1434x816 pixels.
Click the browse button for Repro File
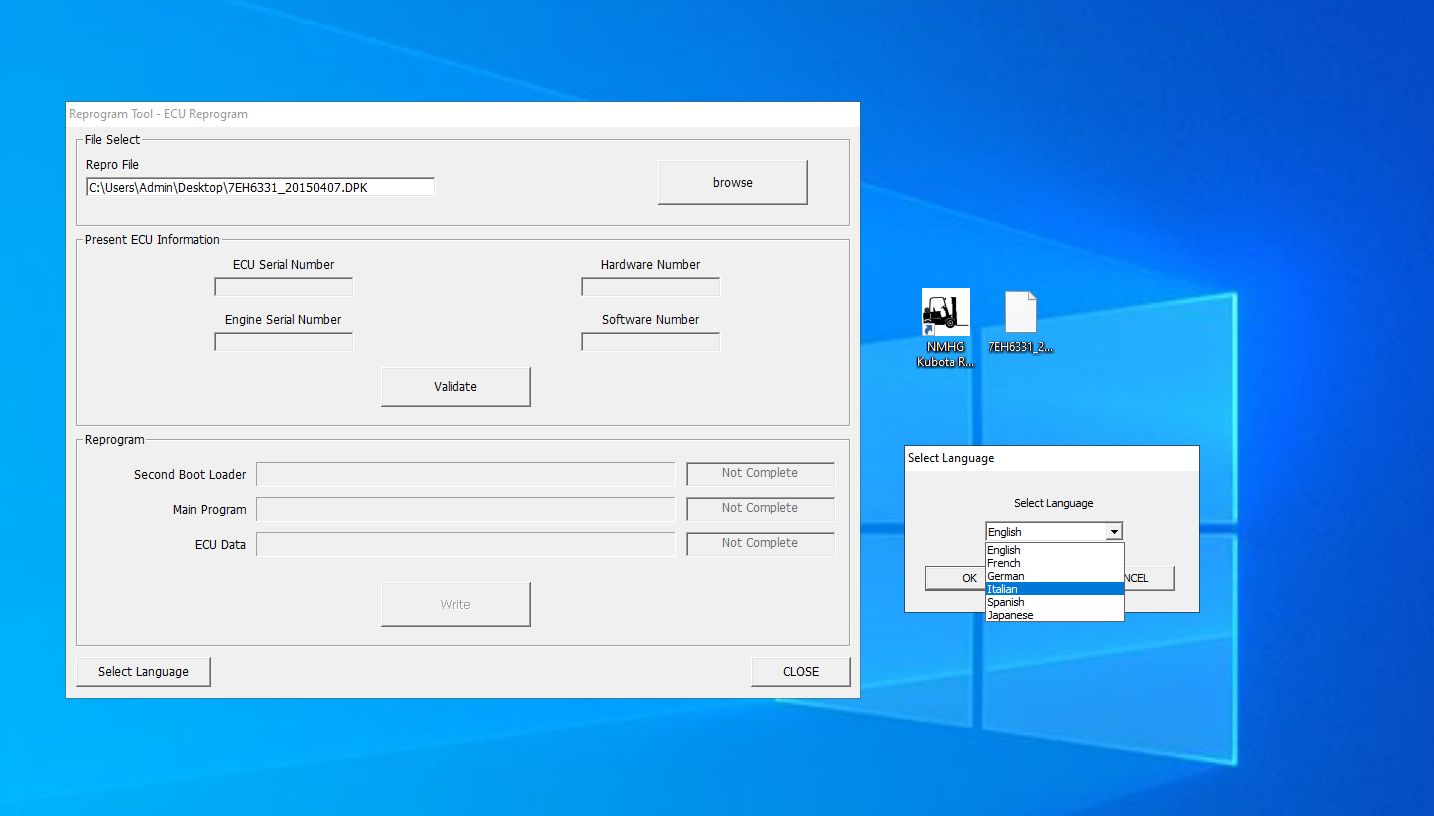(x=732, y=183)
